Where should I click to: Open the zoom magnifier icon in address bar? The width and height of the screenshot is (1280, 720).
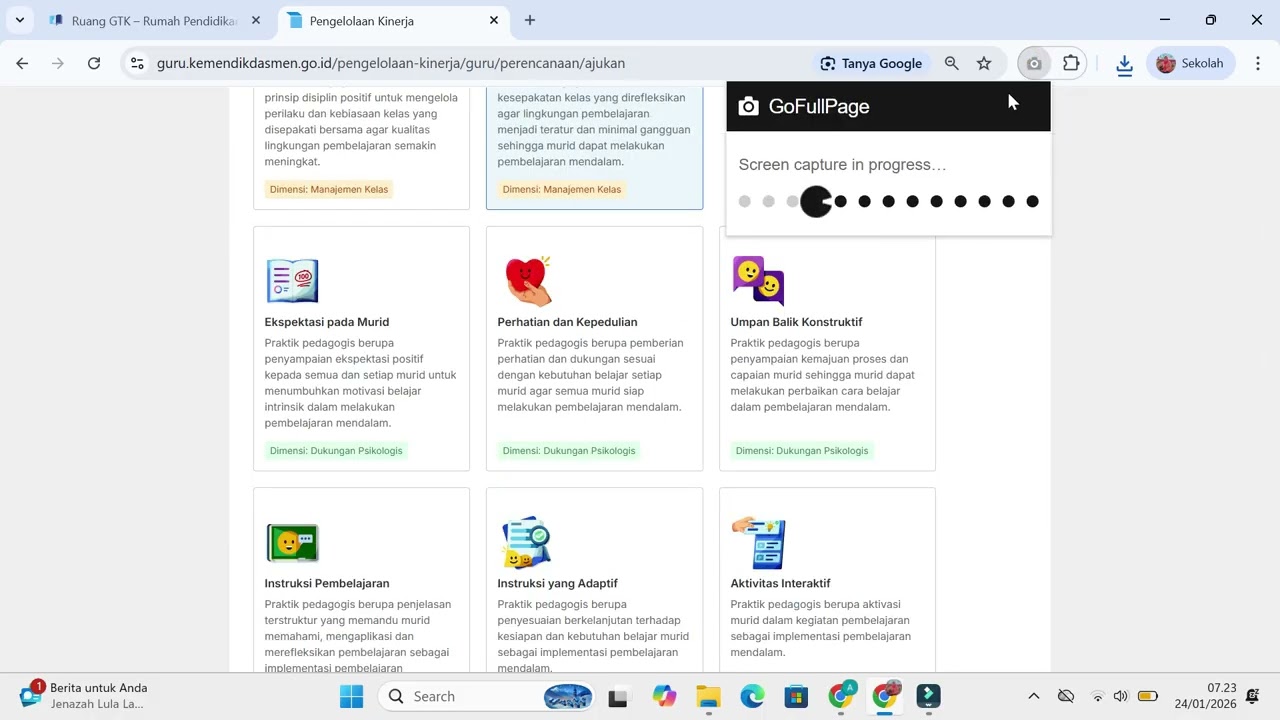[x=952, y=63]
